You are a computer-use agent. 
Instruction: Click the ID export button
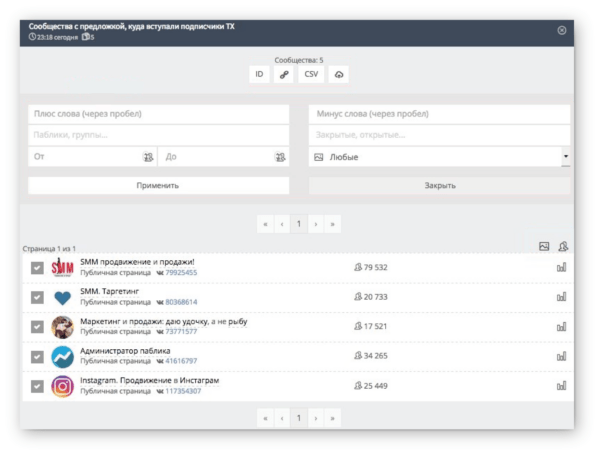click(x=259, y=74)
